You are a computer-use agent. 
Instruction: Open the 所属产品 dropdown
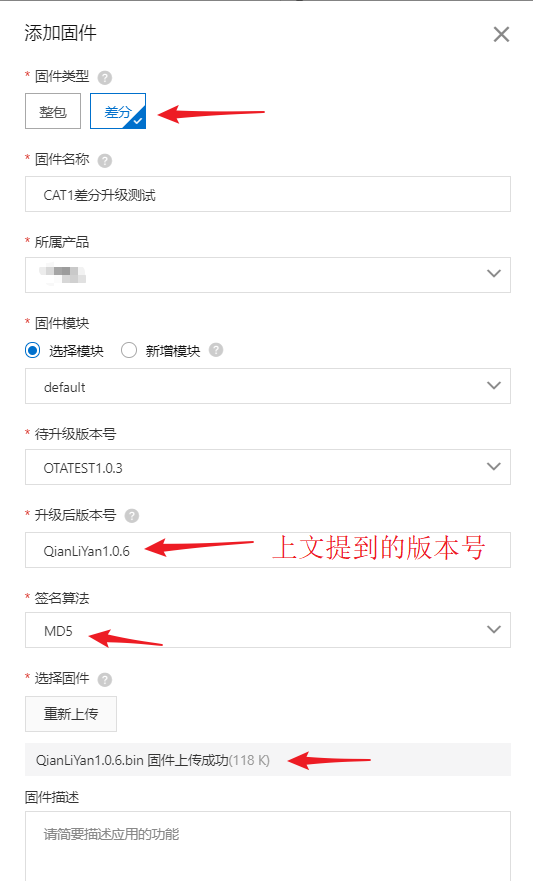click(x=268, y=275)
